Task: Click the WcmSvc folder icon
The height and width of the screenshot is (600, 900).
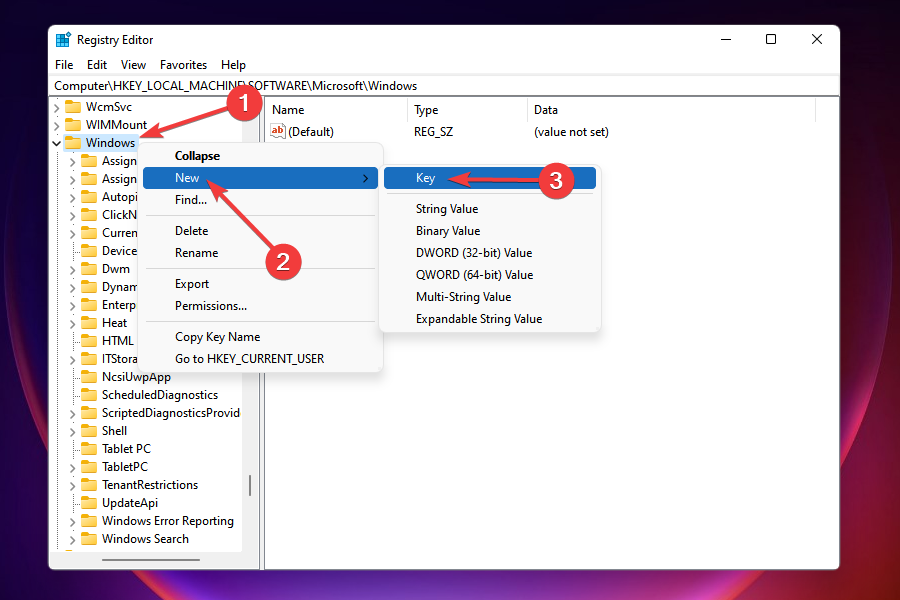Action: [73, 107]
